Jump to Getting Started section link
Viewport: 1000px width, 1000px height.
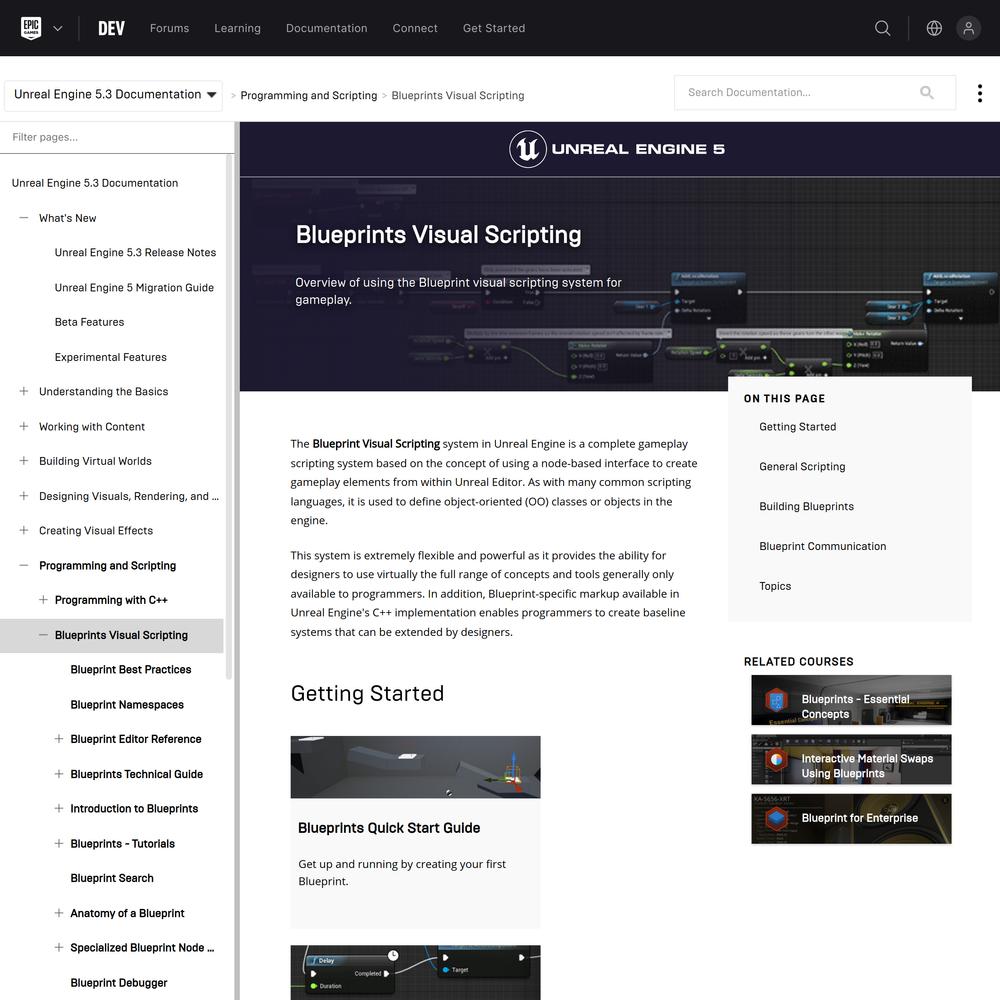[x=797, y=427]
